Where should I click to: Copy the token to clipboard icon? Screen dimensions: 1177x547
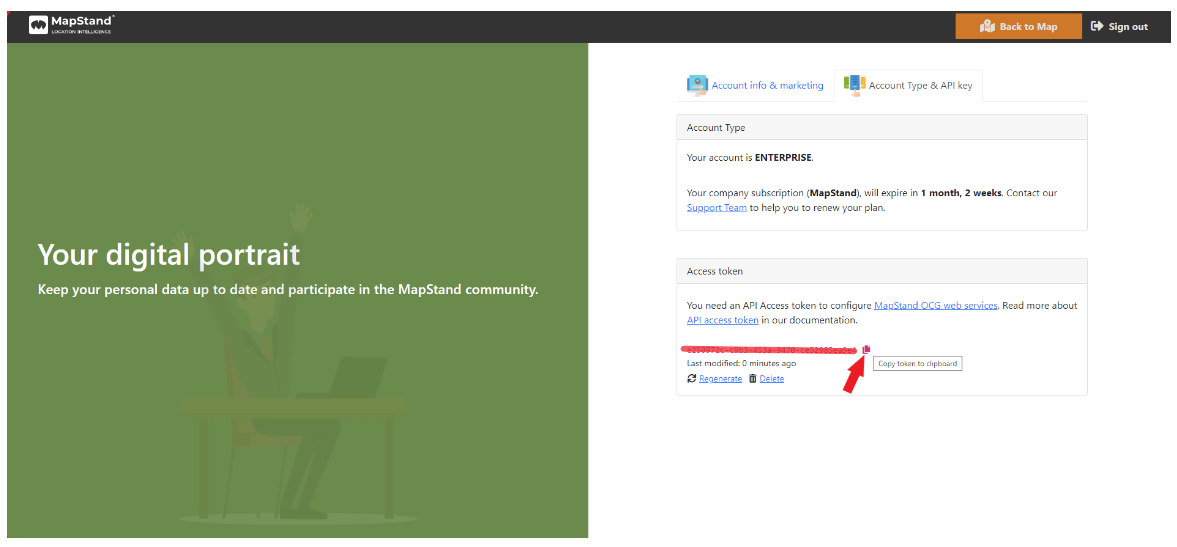coord(865,350)
